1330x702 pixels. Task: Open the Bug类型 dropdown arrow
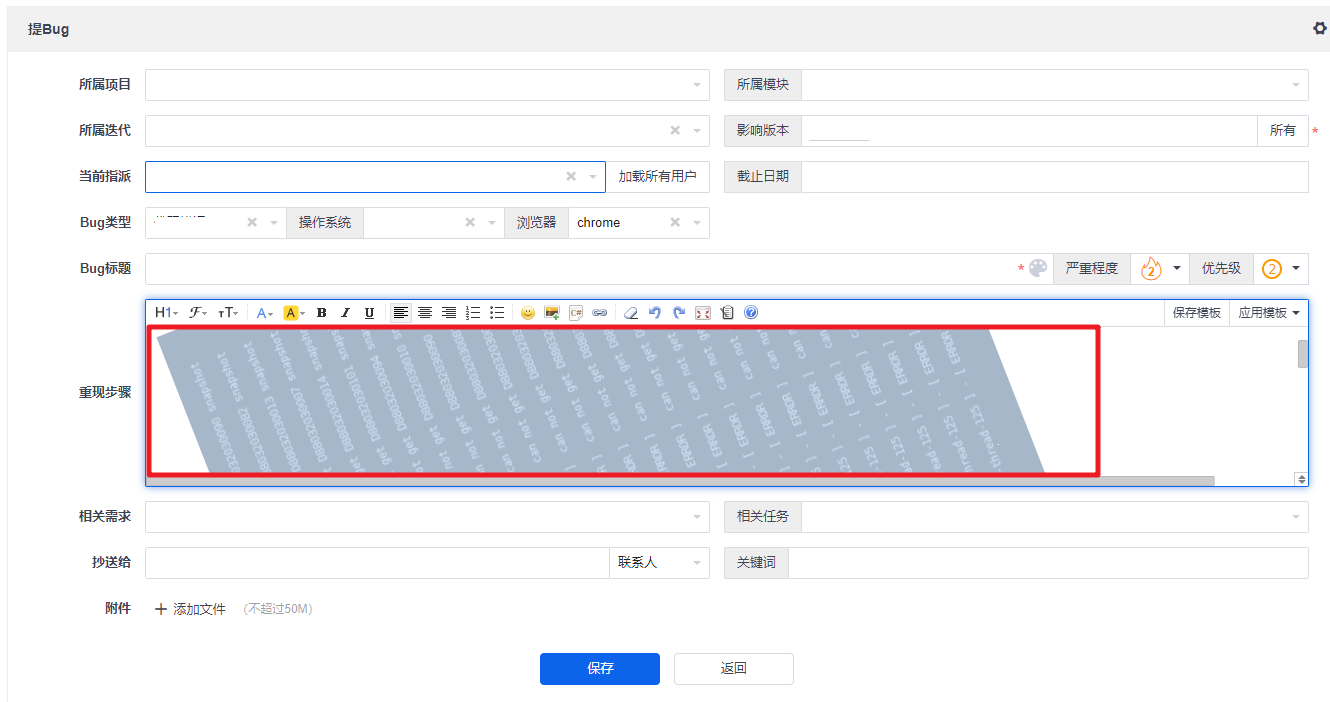(x=273, y=223)
